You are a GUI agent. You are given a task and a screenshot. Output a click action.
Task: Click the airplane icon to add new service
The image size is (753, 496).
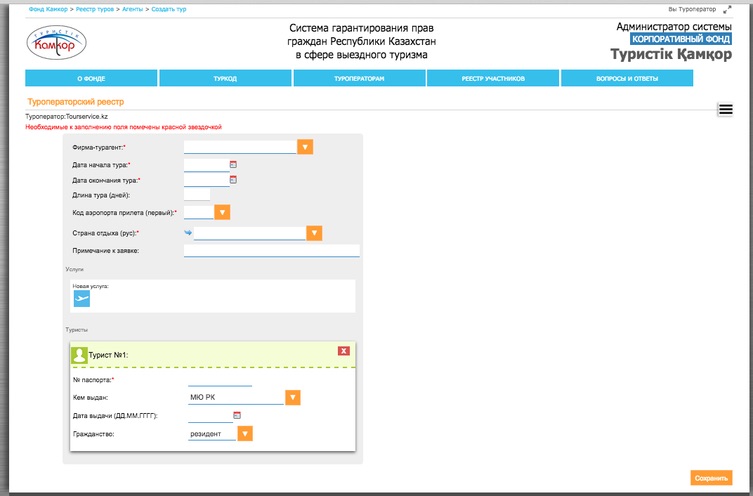82,298
